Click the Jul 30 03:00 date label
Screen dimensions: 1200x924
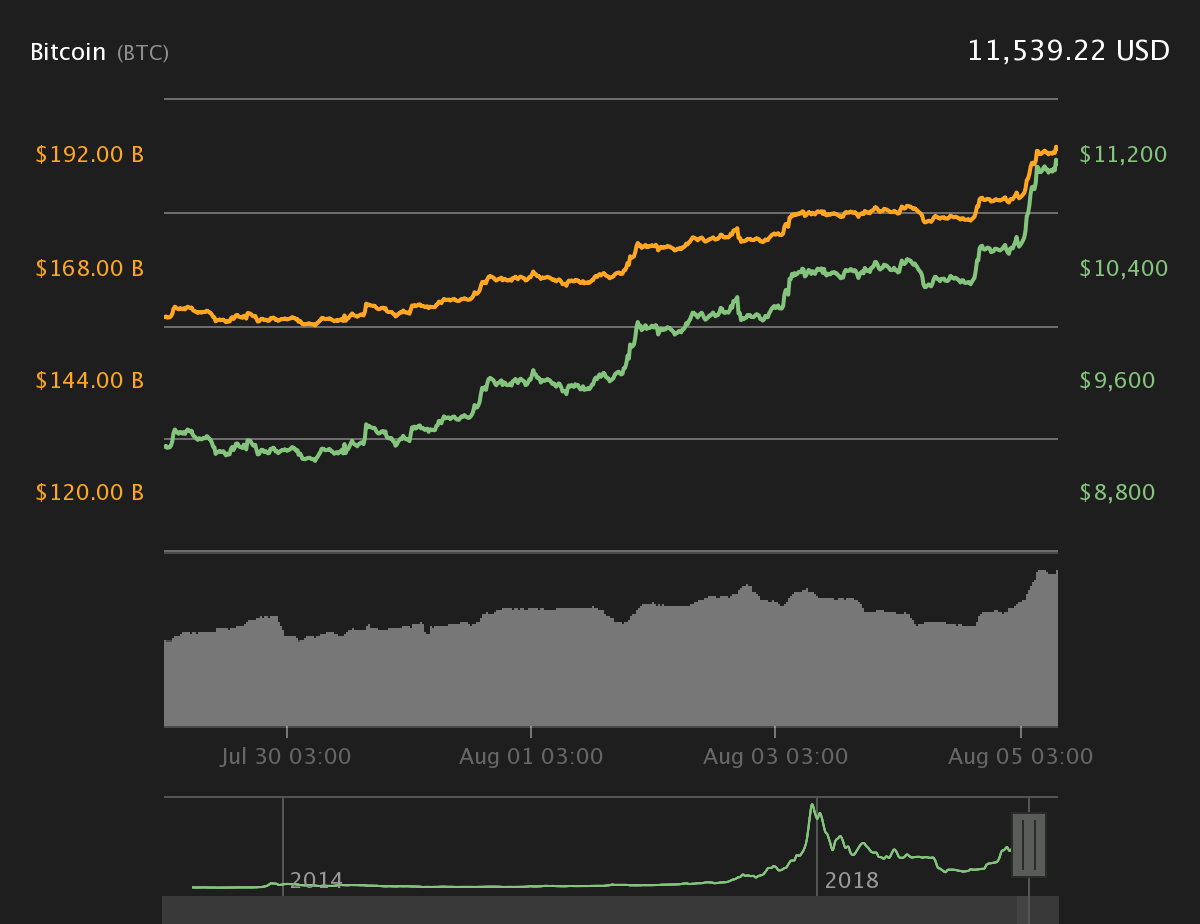pos(286,757)
